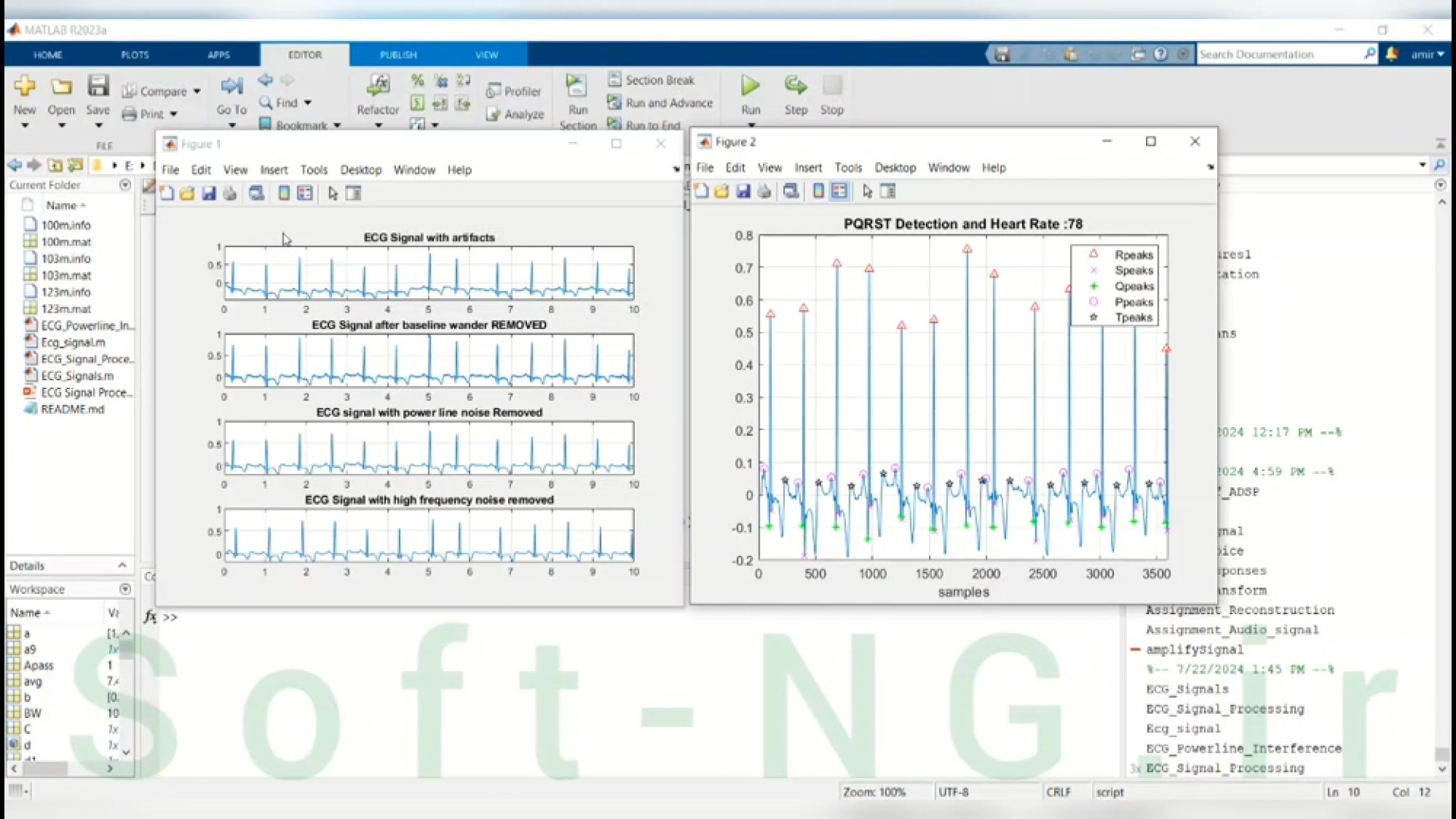Select ECG_Signals.m in Current Folder
Screen dimensions: 1456x819
(x=77, y=375)
